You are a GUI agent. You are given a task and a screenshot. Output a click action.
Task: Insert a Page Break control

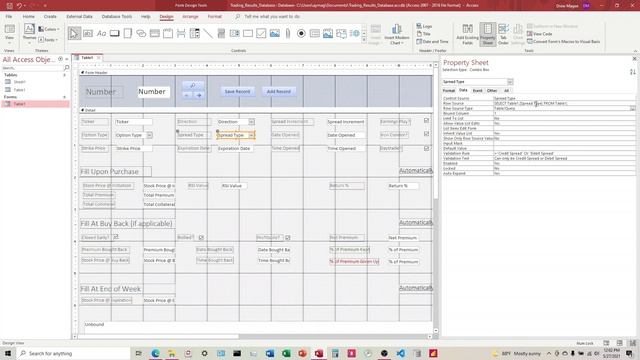(181, 33)
